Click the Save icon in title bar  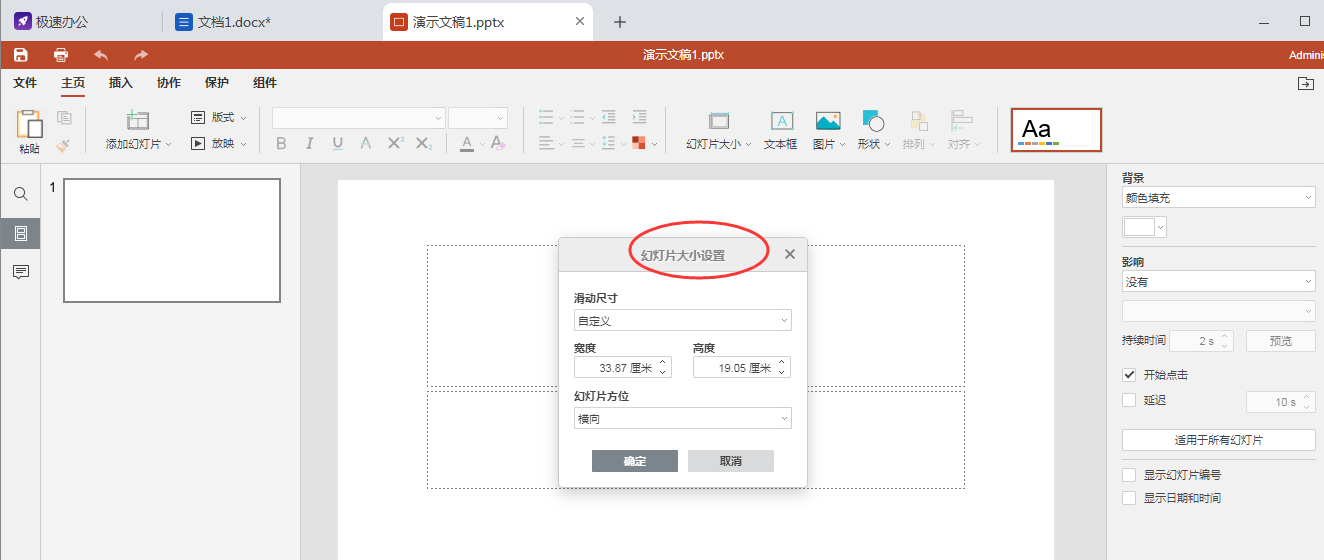pyautogui.click(x=20, y=55)
